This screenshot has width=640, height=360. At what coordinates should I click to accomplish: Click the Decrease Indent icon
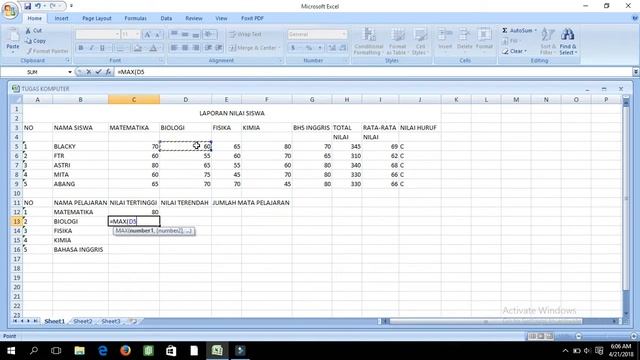coord(209,48)
